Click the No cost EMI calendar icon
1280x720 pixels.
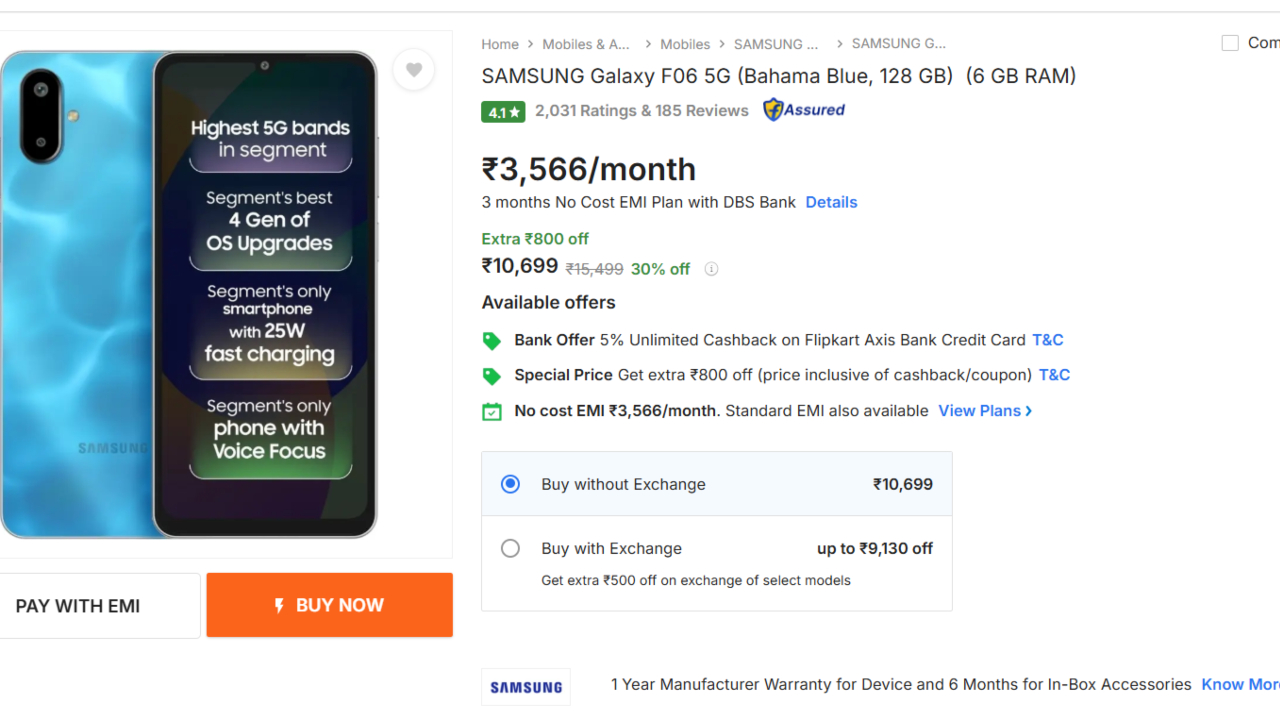pos(492,411)
